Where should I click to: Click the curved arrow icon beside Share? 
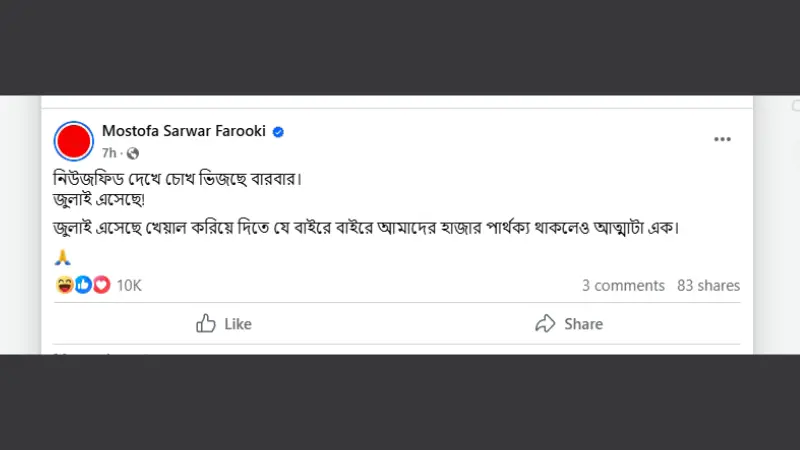(545, 323)
